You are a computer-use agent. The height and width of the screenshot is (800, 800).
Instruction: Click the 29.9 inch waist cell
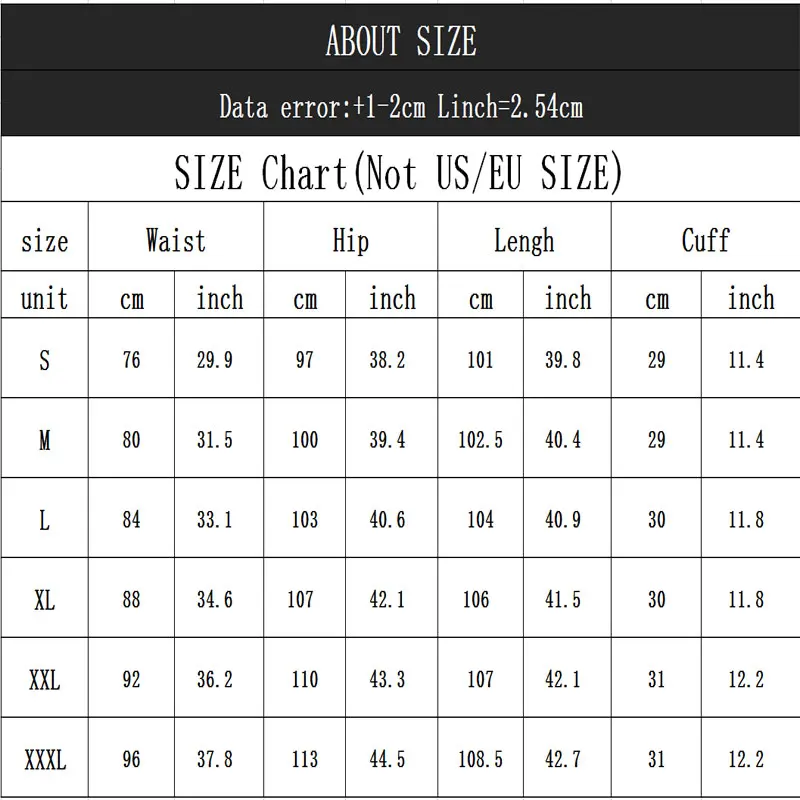click(215, 360)
